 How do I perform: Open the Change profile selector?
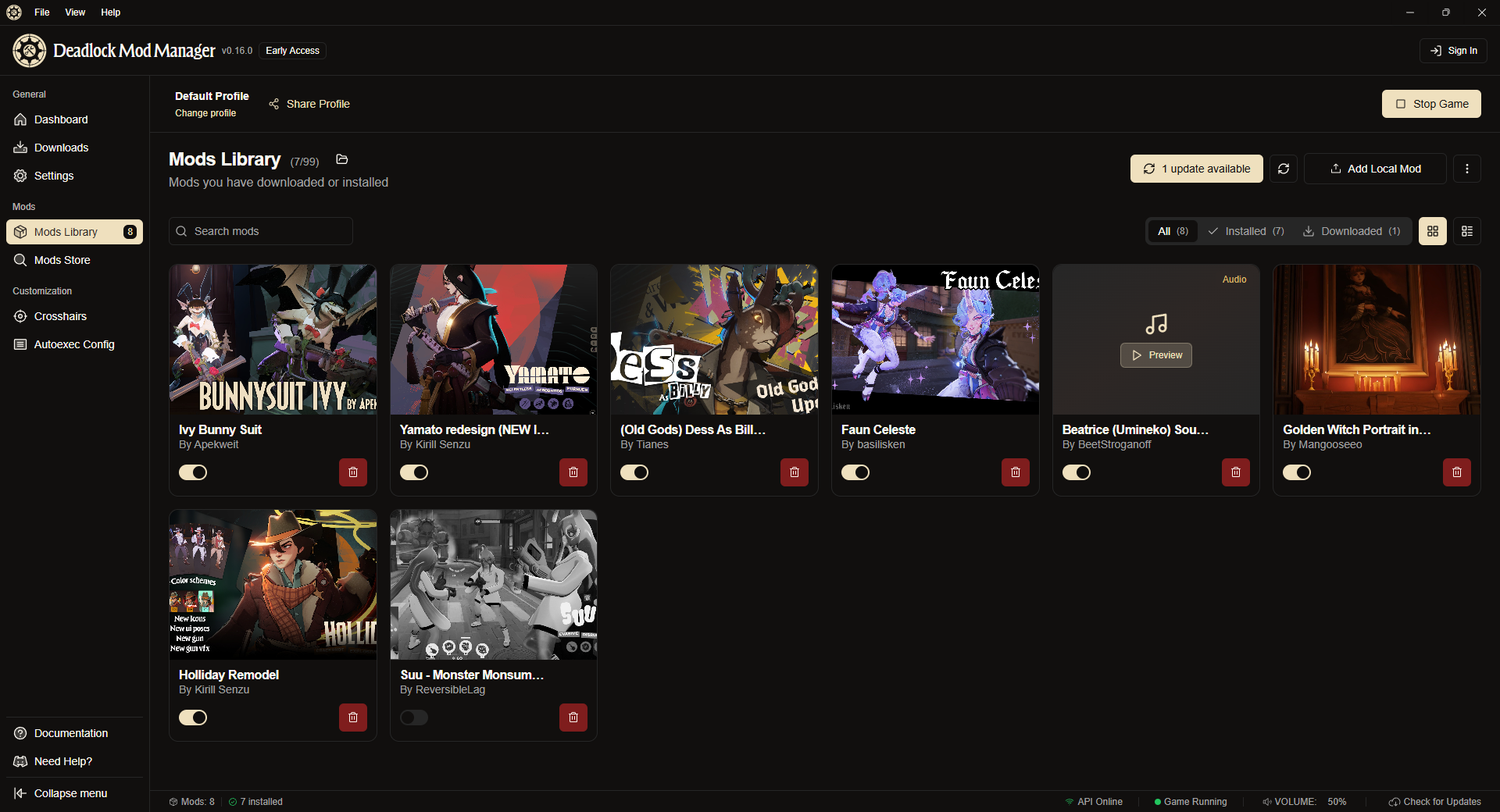[205, 113]
